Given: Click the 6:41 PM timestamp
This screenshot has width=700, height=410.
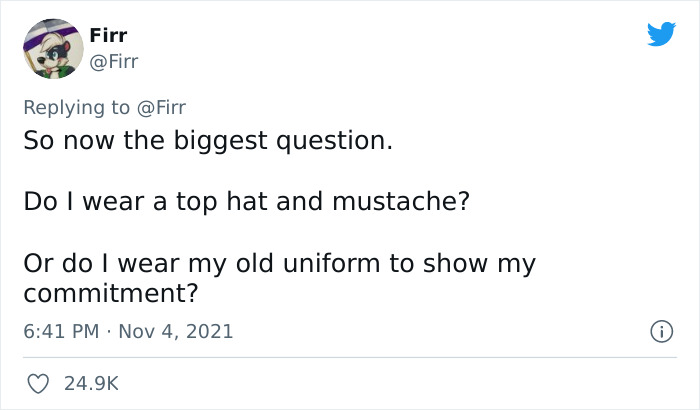Looking at the screenshot, I should [x=59, y=331].
